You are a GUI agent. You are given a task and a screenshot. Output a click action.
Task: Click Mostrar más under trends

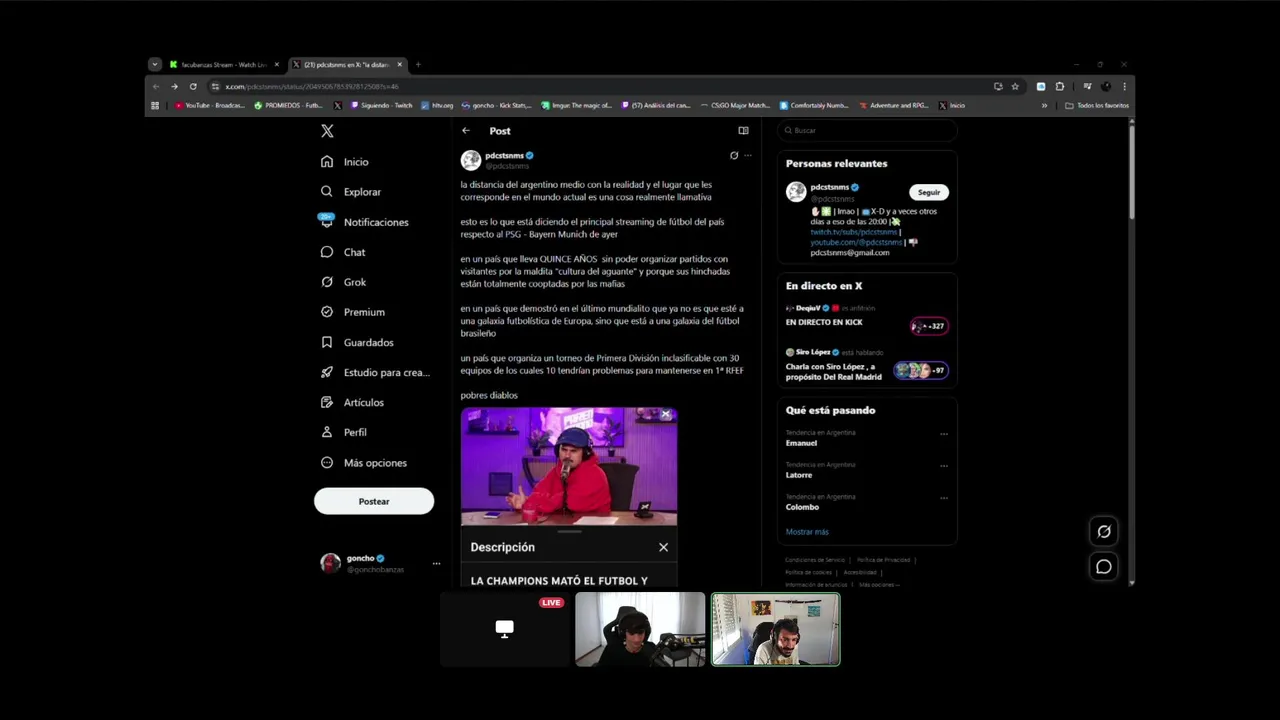(x=807, y=532)
